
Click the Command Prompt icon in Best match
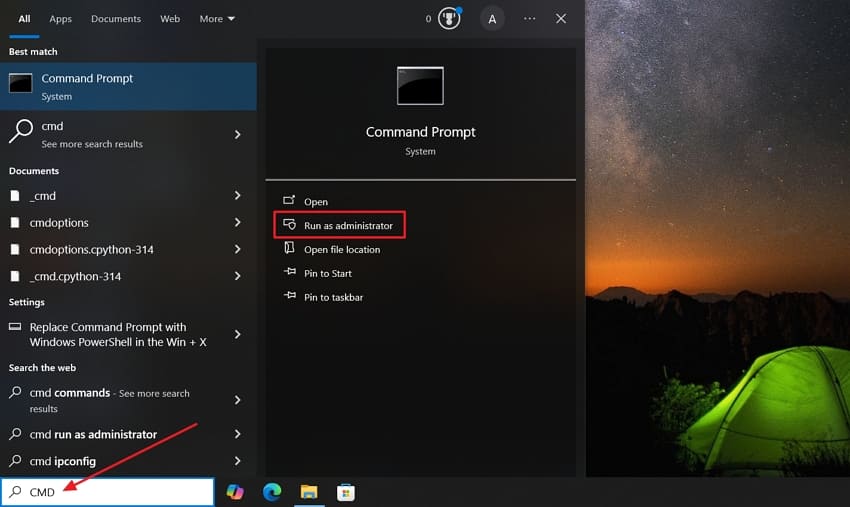coord(21,83)
